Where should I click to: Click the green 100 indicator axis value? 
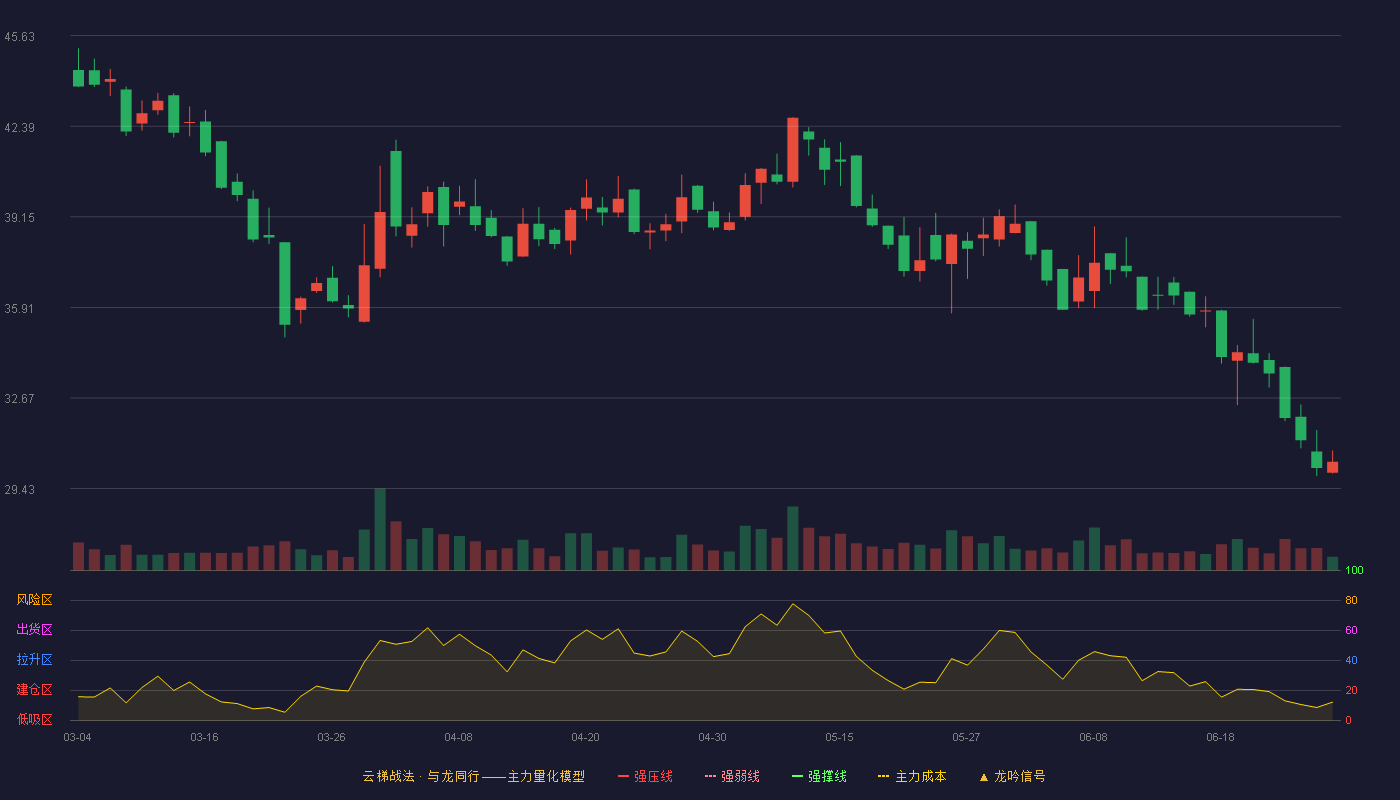click(1354, 571)
